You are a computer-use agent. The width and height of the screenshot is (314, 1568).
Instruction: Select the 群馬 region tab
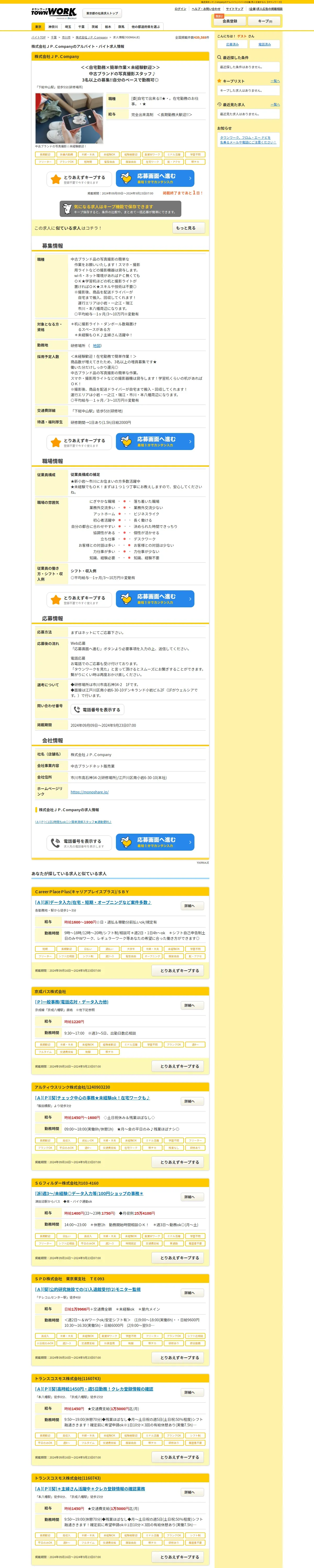click(x=121, y=27)
